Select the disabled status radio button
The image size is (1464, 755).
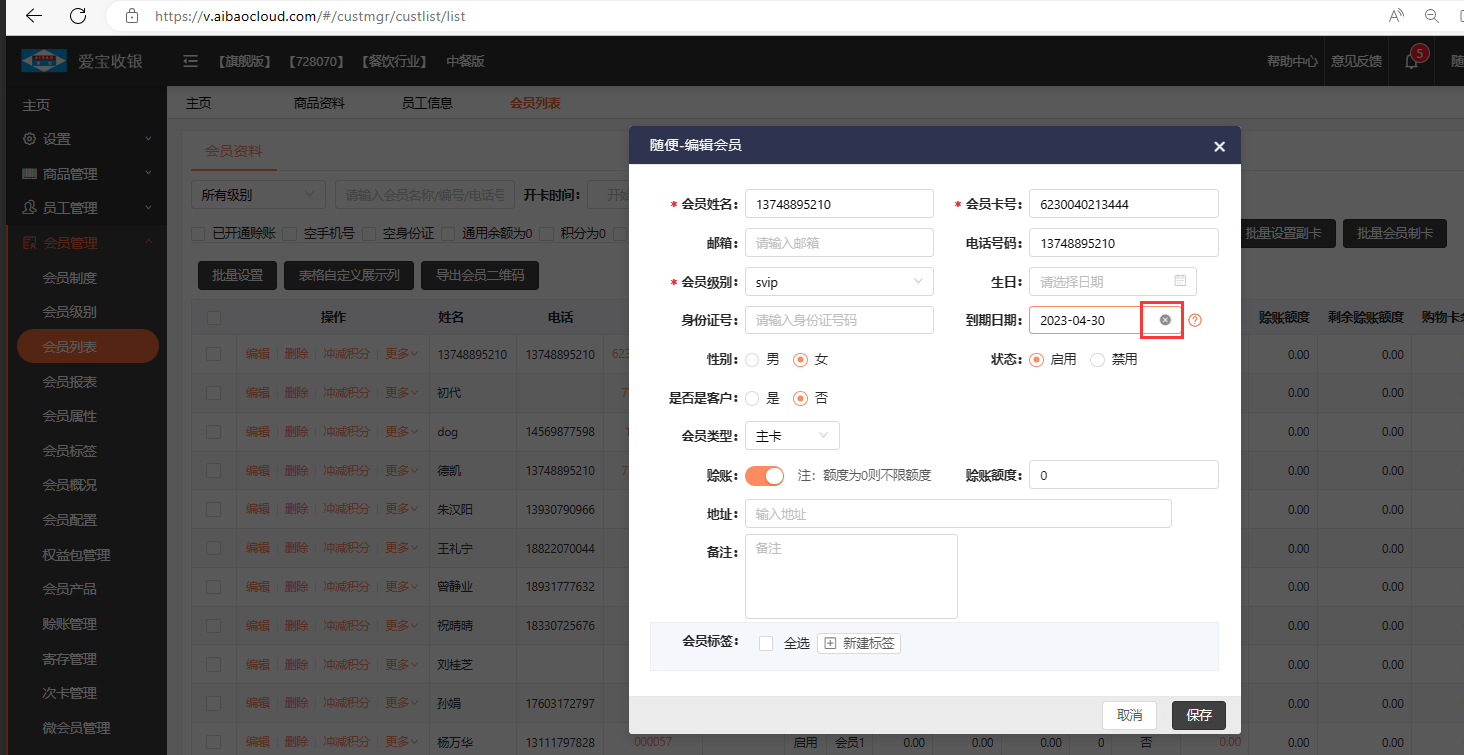(x=1097, y=359)
